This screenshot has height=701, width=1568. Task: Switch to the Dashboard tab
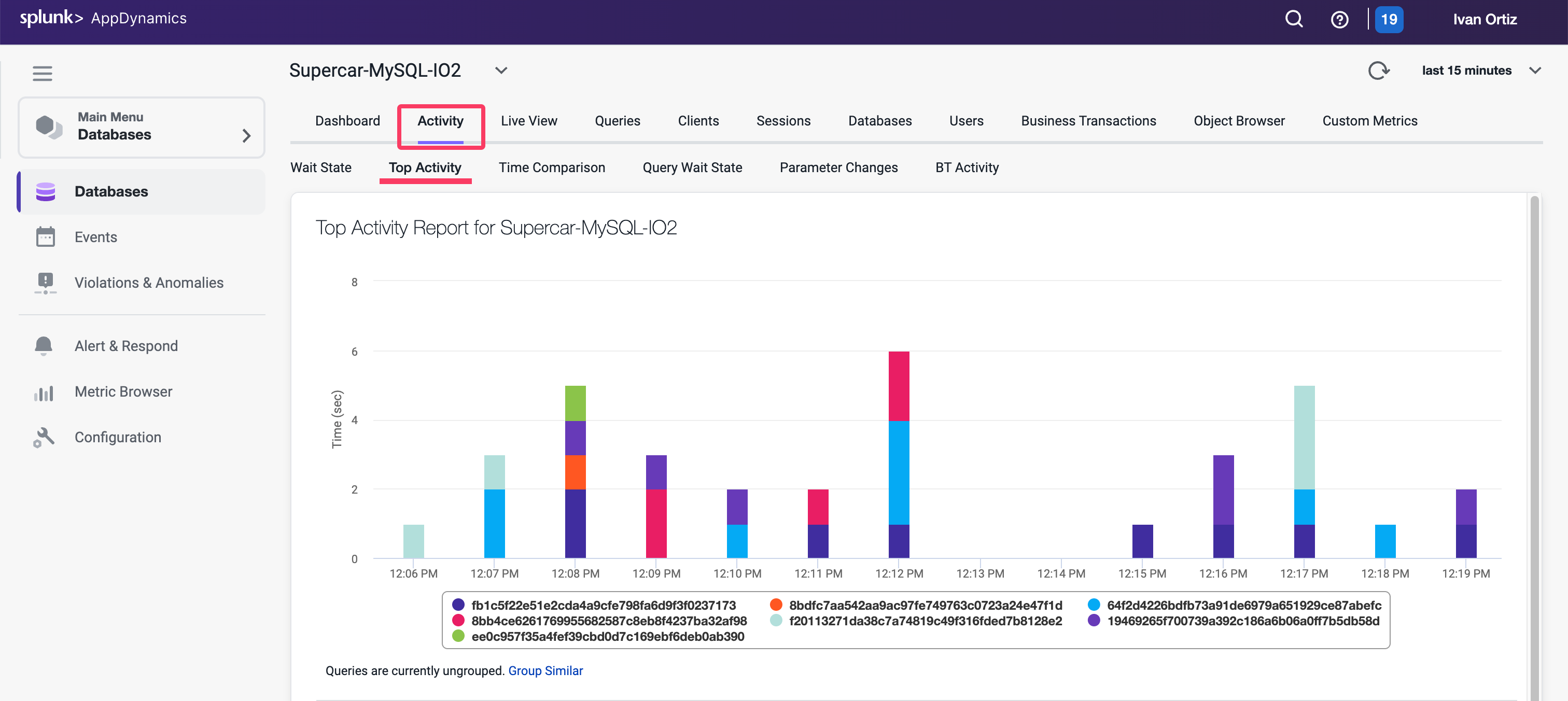point(347,120)
